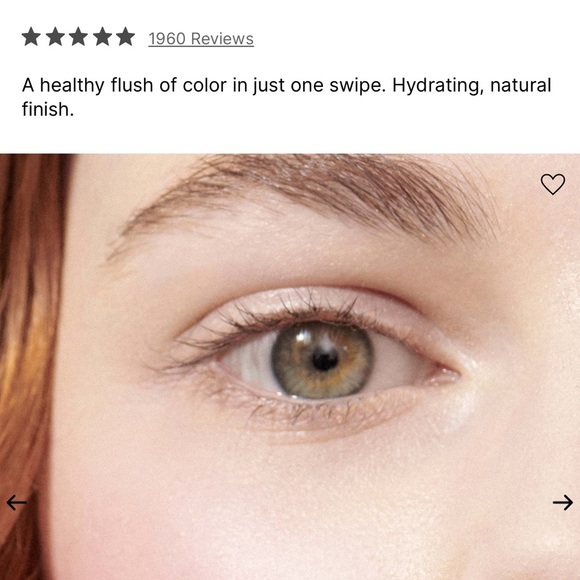Click the word "finish." on the second line

point(48,109)
